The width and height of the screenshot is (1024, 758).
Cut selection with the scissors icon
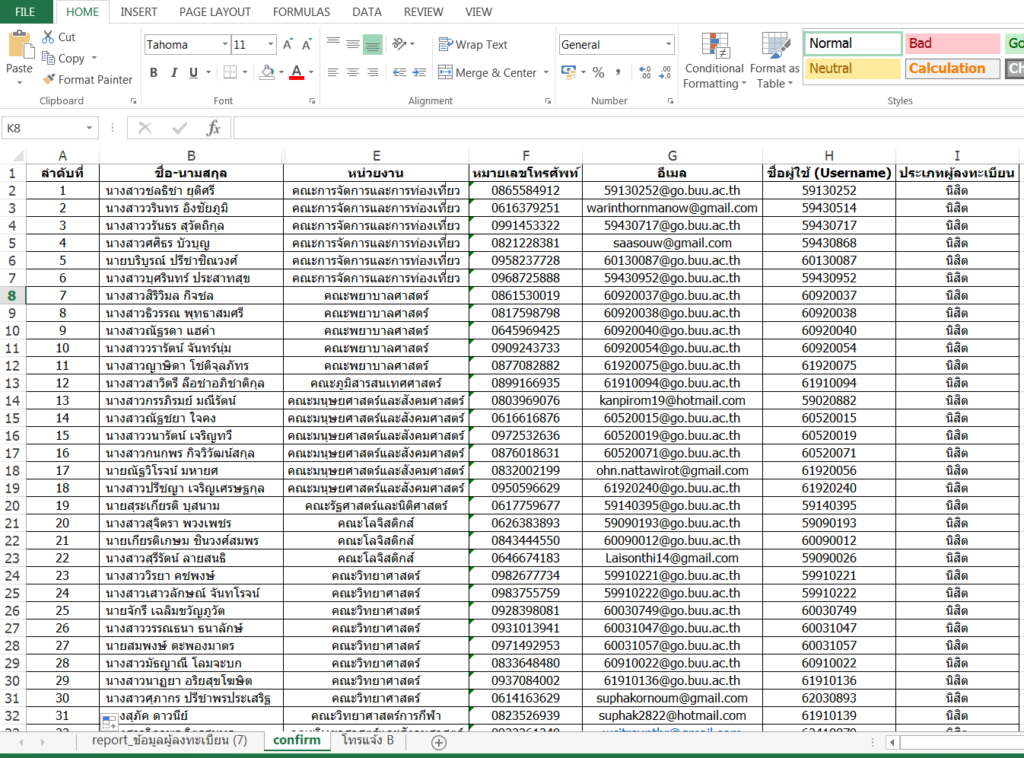[x=49, y=37]
